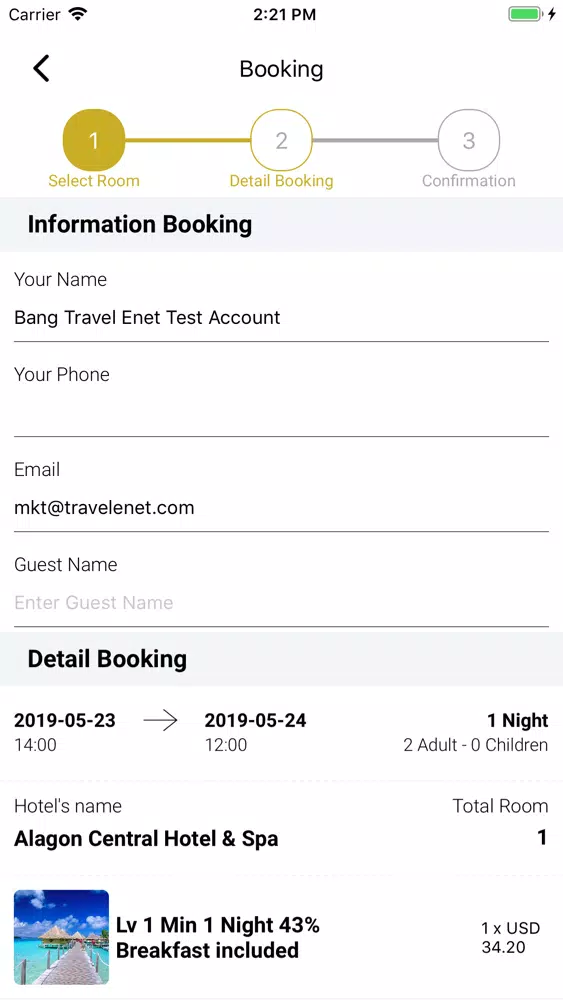
Task: Select step 2 Detail Booking circle
Action: pyautogui.click(x=281, y=140)
